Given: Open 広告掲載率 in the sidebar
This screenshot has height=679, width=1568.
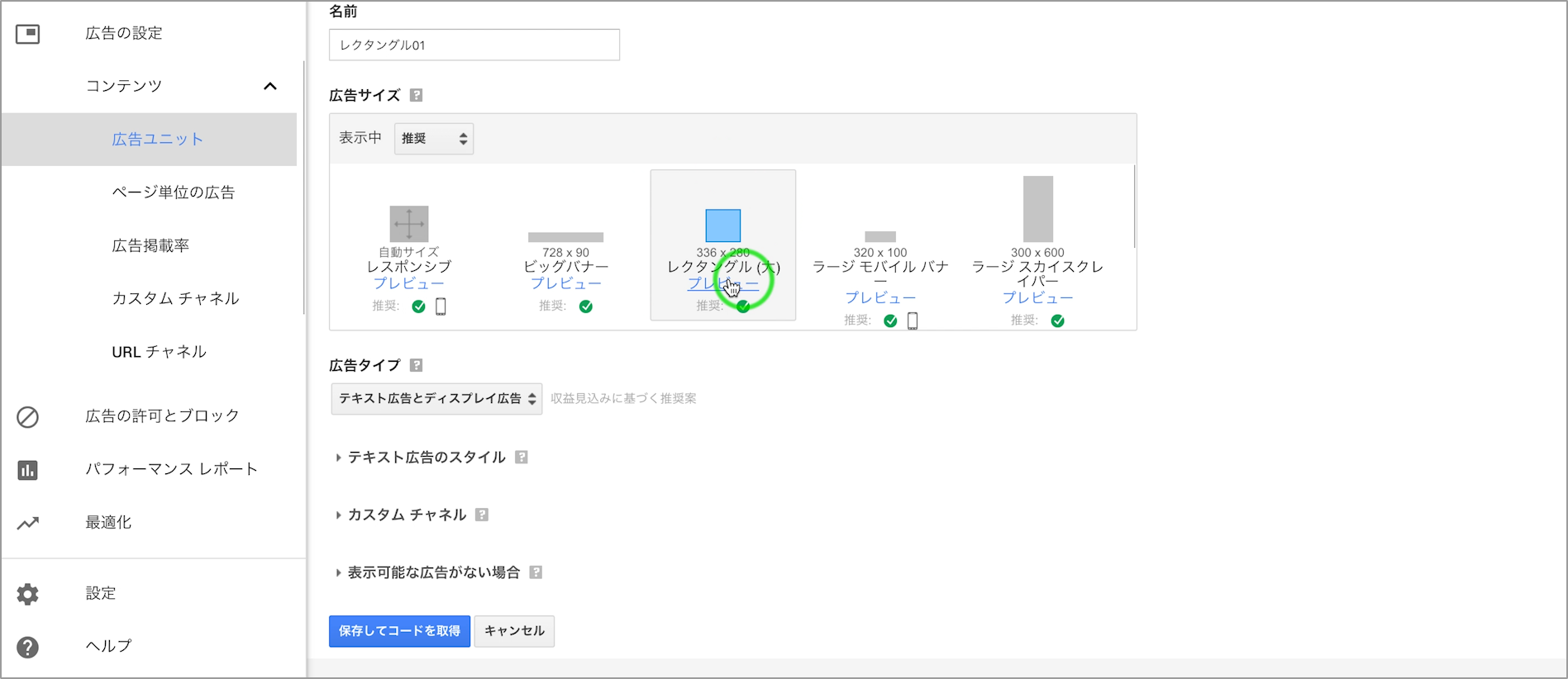Looking at the screenshot, I should click(150, 245).
